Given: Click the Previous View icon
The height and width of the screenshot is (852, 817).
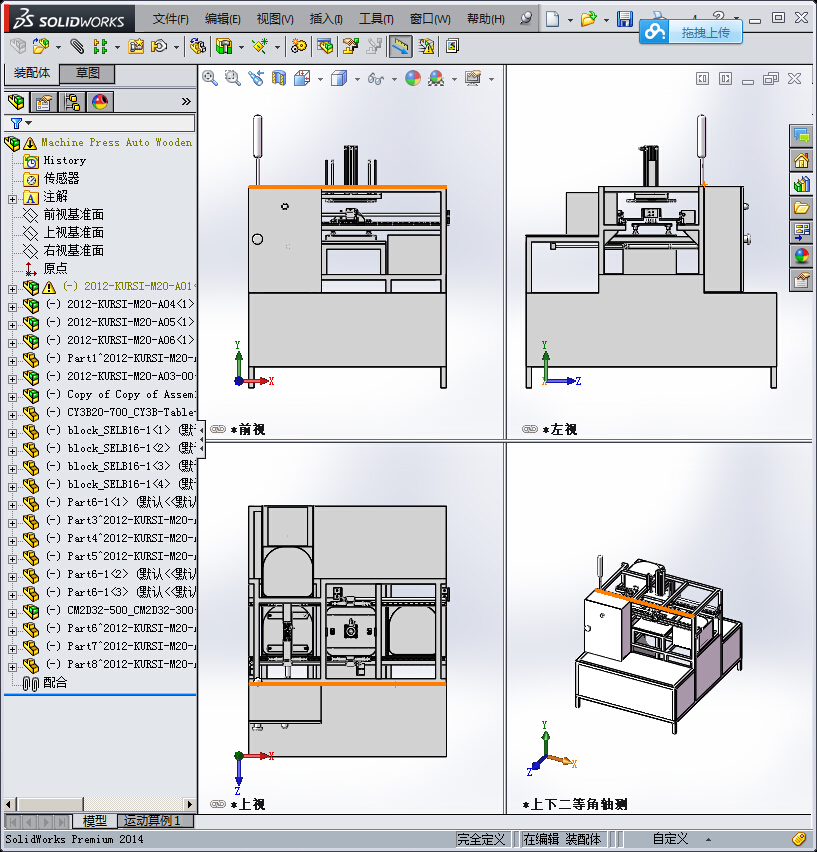Looking at the screenshot, I should coord(256,79).
